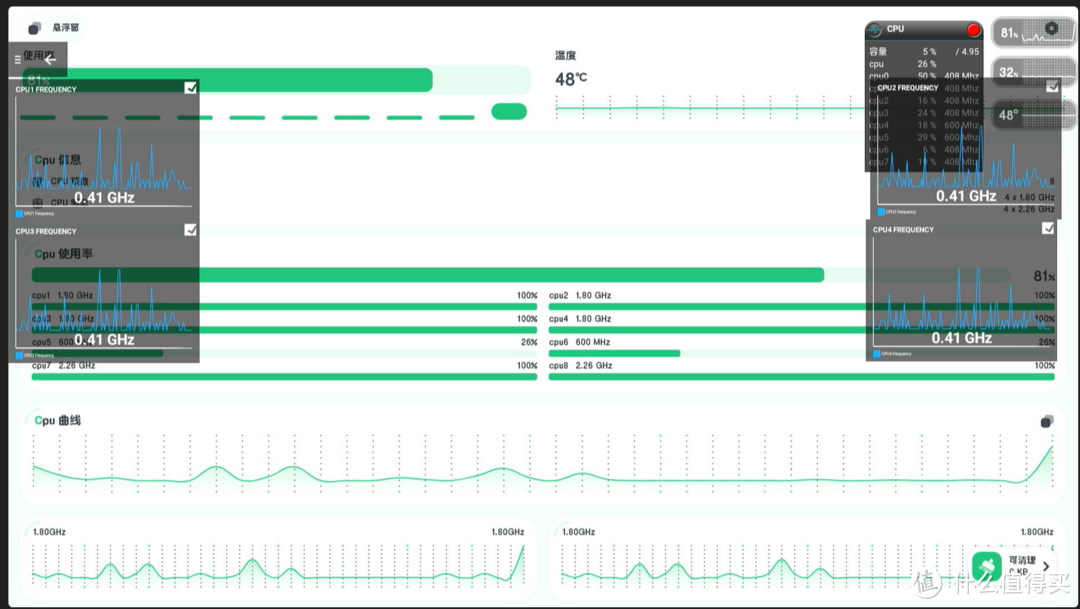Image resolution: width=1080 pixels, height=609 pixels.
Task: Tap the 悬浮窗 overlapping-squares icon
Action: coord(34,28)
